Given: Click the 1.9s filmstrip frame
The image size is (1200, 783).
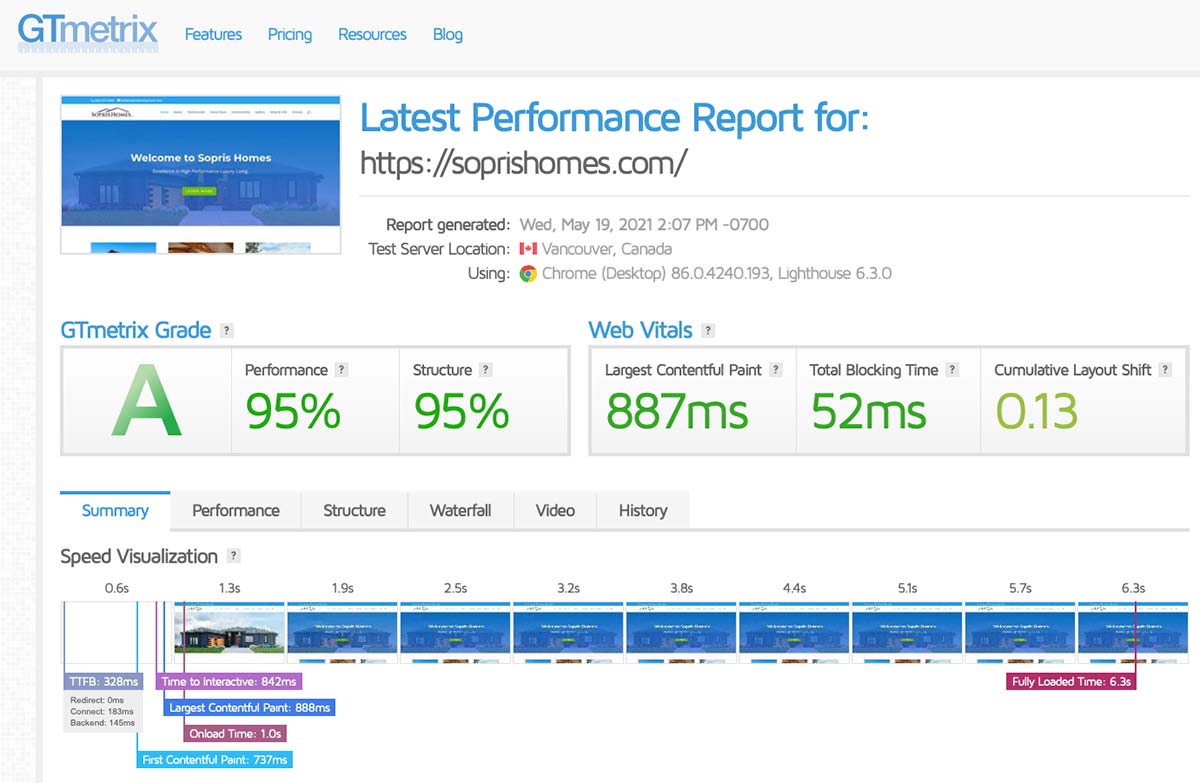Looking at the screenshot, I should [342, 632].
